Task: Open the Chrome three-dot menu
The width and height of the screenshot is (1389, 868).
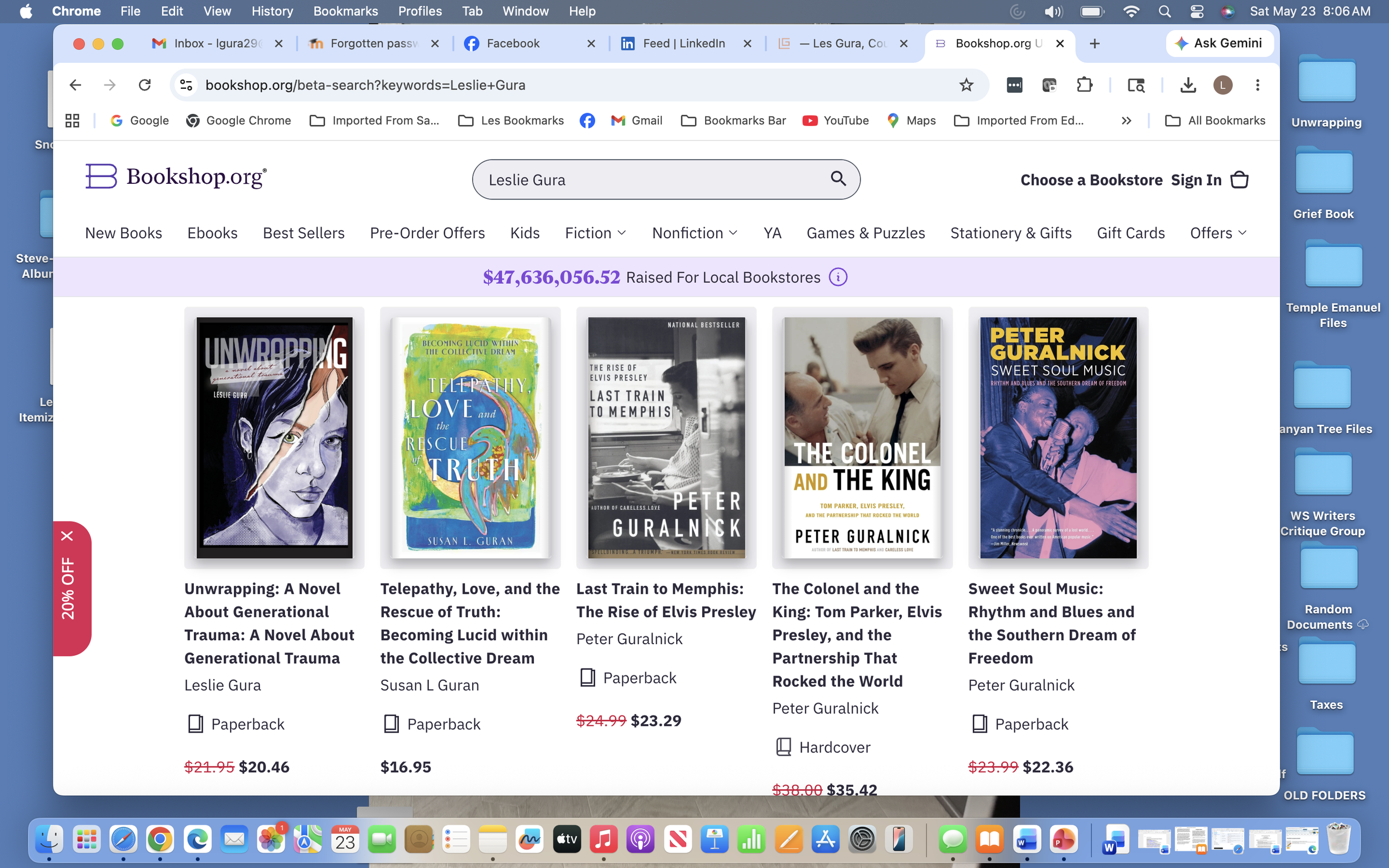Action: 1257,85
